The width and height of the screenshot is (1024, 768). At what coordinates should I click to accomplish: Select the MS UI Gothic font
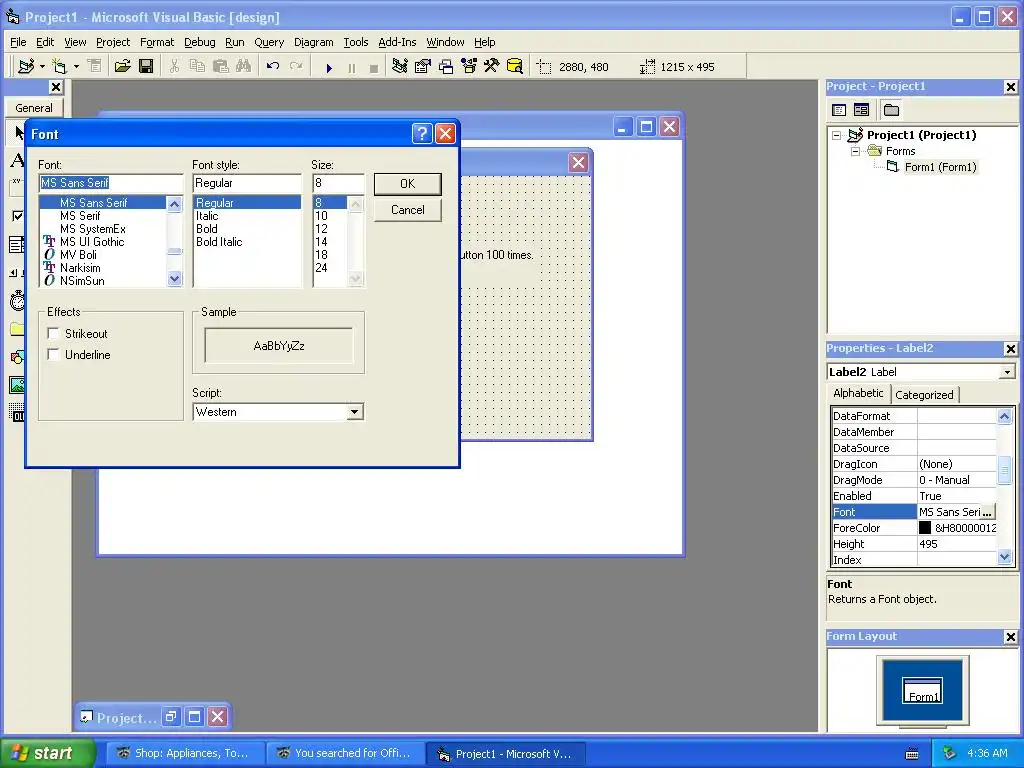pos(91,242)
